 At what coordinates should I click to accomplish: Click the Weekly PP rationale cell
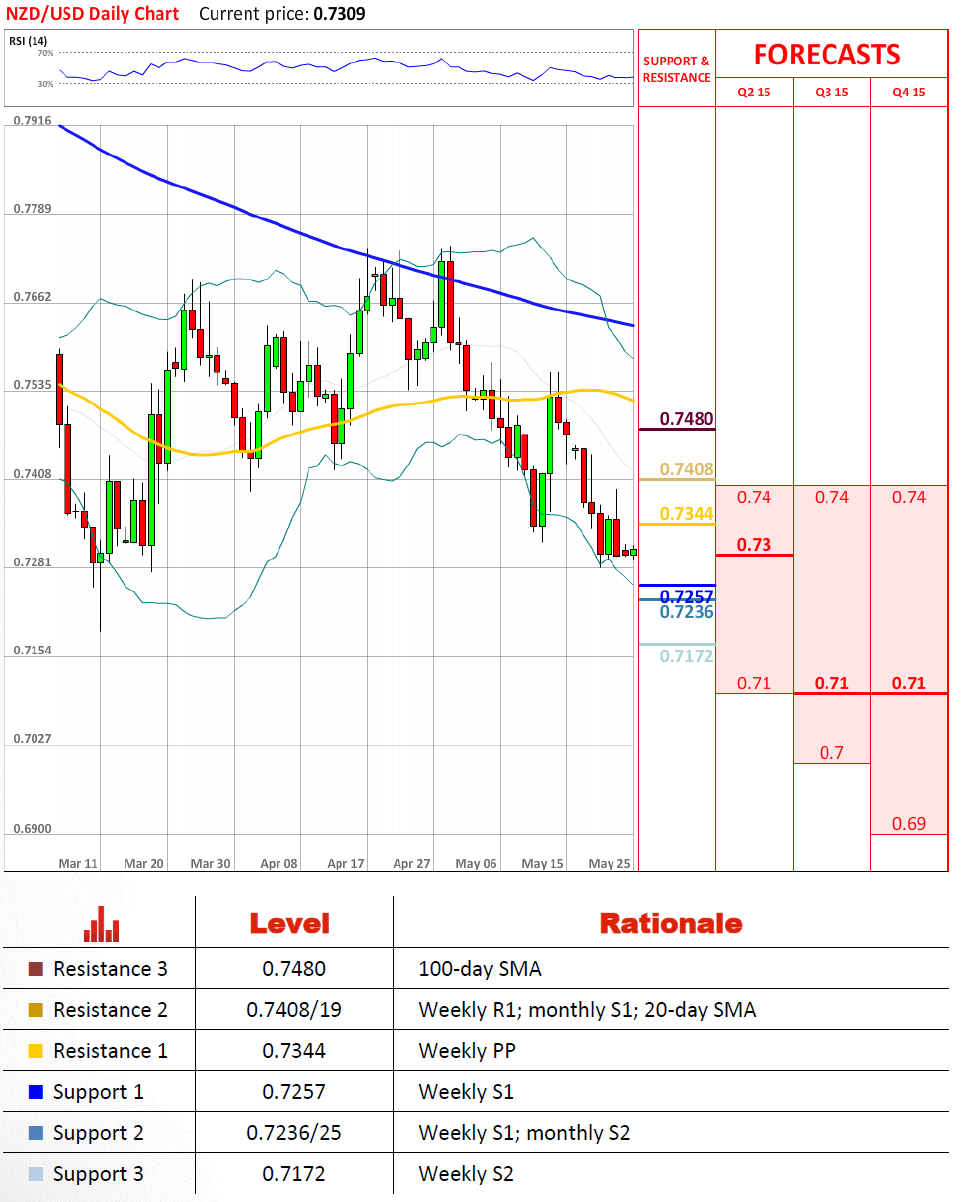(466, 1051)
